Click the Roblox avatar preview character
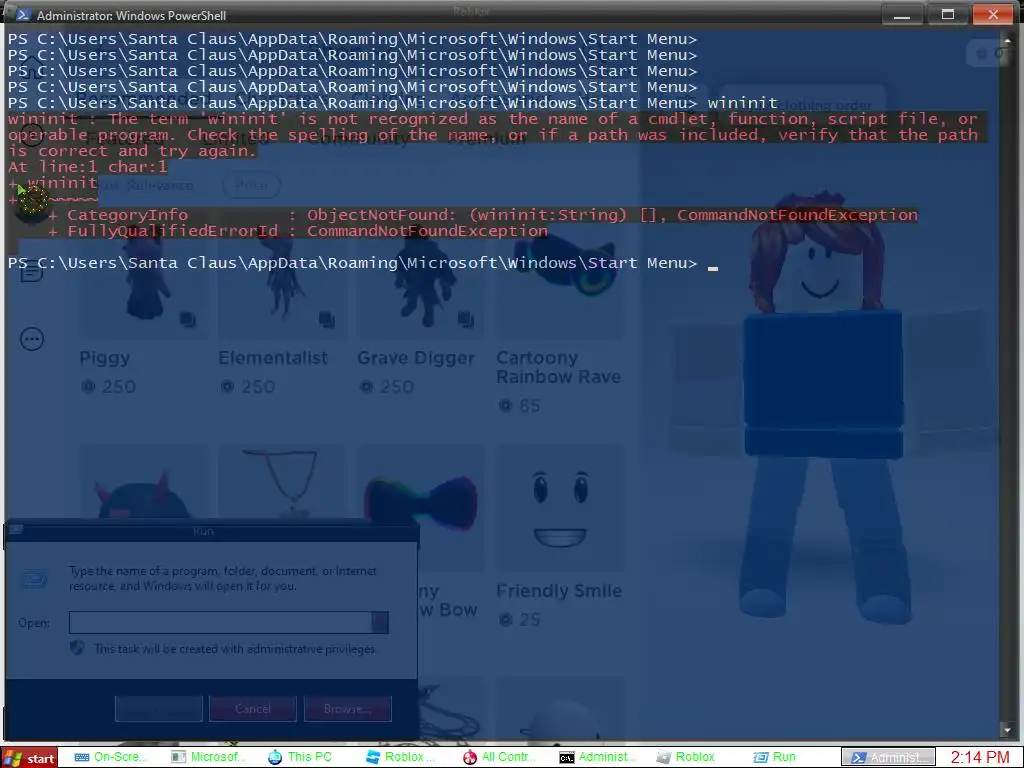This screenshot has width=1024, height=768. (x=823, y=408)
